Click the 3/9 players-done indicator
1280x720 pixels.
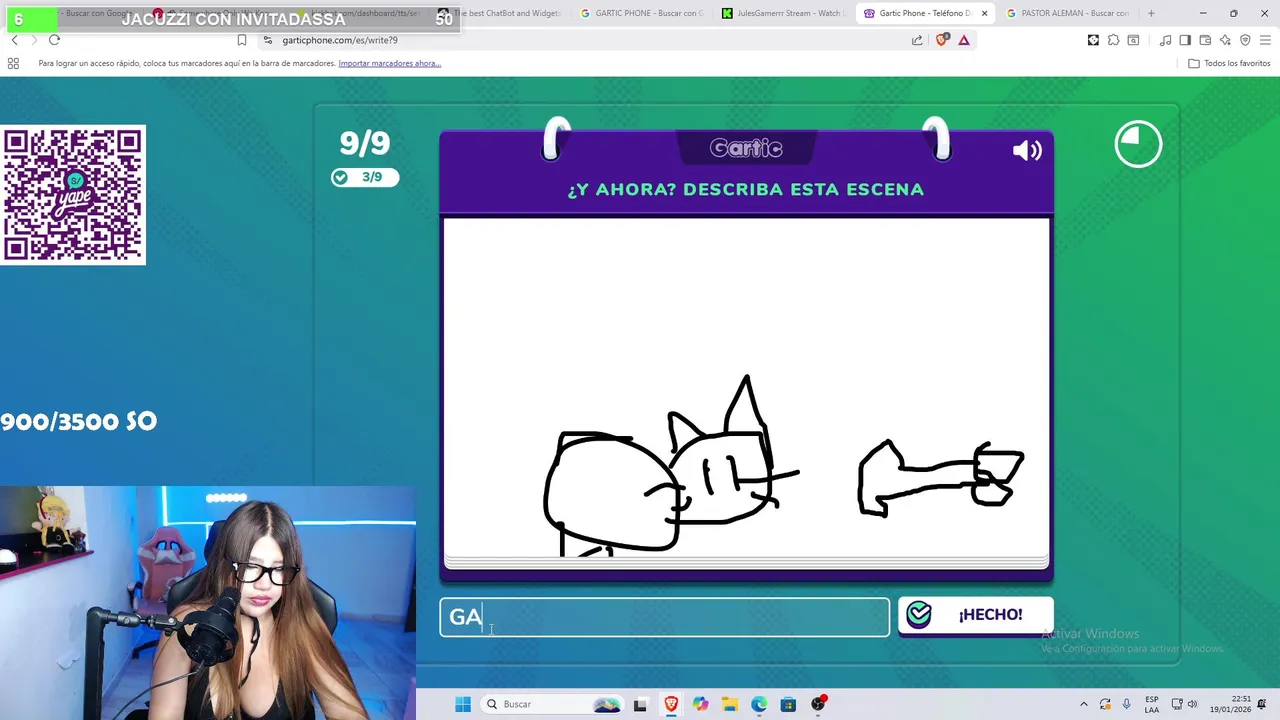365,177
